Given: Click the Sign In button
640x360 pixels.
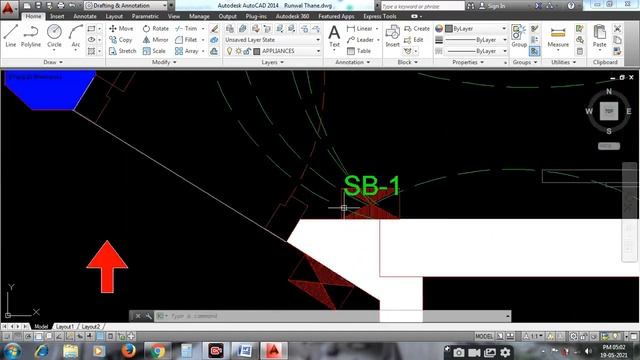Looking at the screenshot, I should point(492,6).
